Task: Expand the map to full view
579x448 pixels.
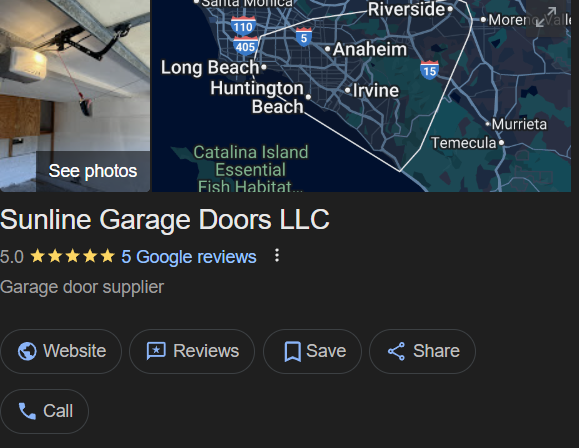Action: point(546,17)
